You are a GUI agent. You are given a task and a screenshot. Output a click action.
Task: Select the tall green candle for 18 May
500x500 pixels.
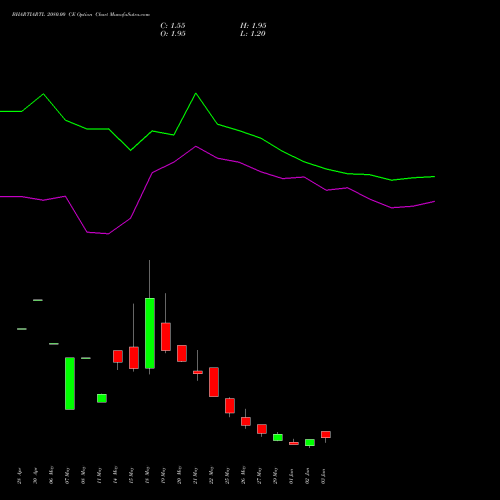point(150,333)
